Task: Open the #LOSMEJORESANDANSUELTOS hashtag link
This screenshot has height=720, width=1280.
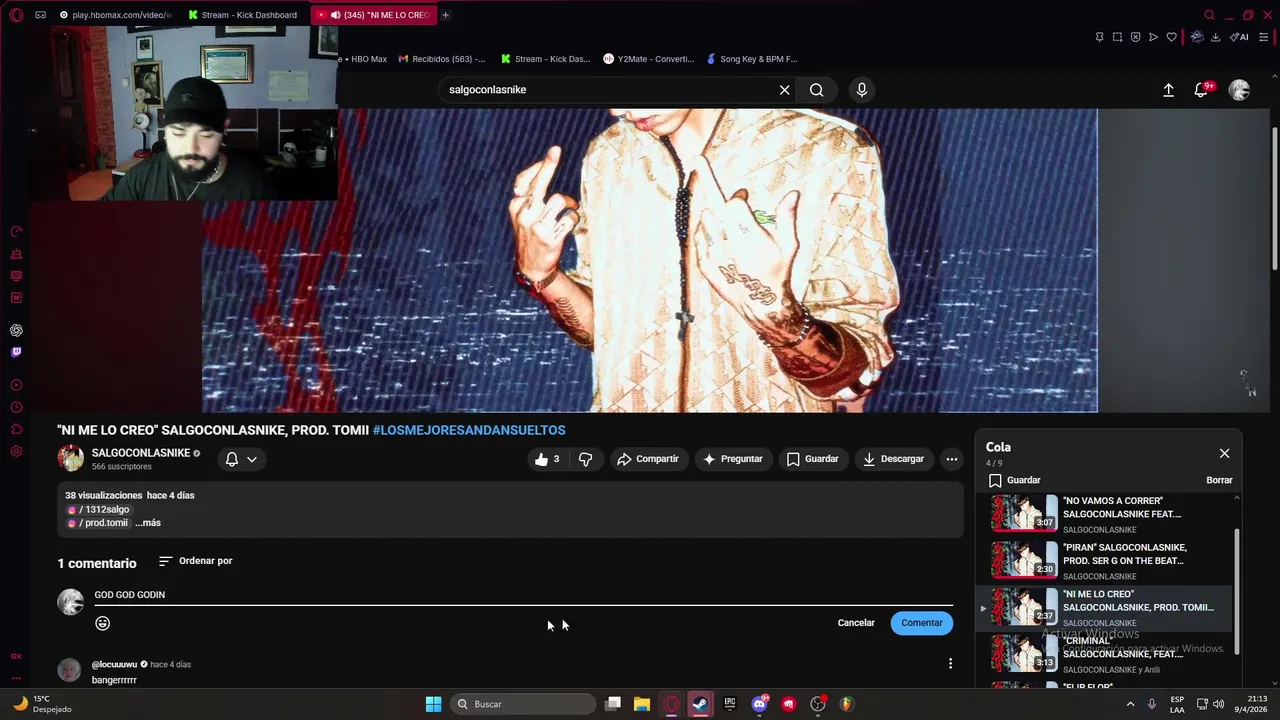Action: pyautogui.click(x=469, y=430)
